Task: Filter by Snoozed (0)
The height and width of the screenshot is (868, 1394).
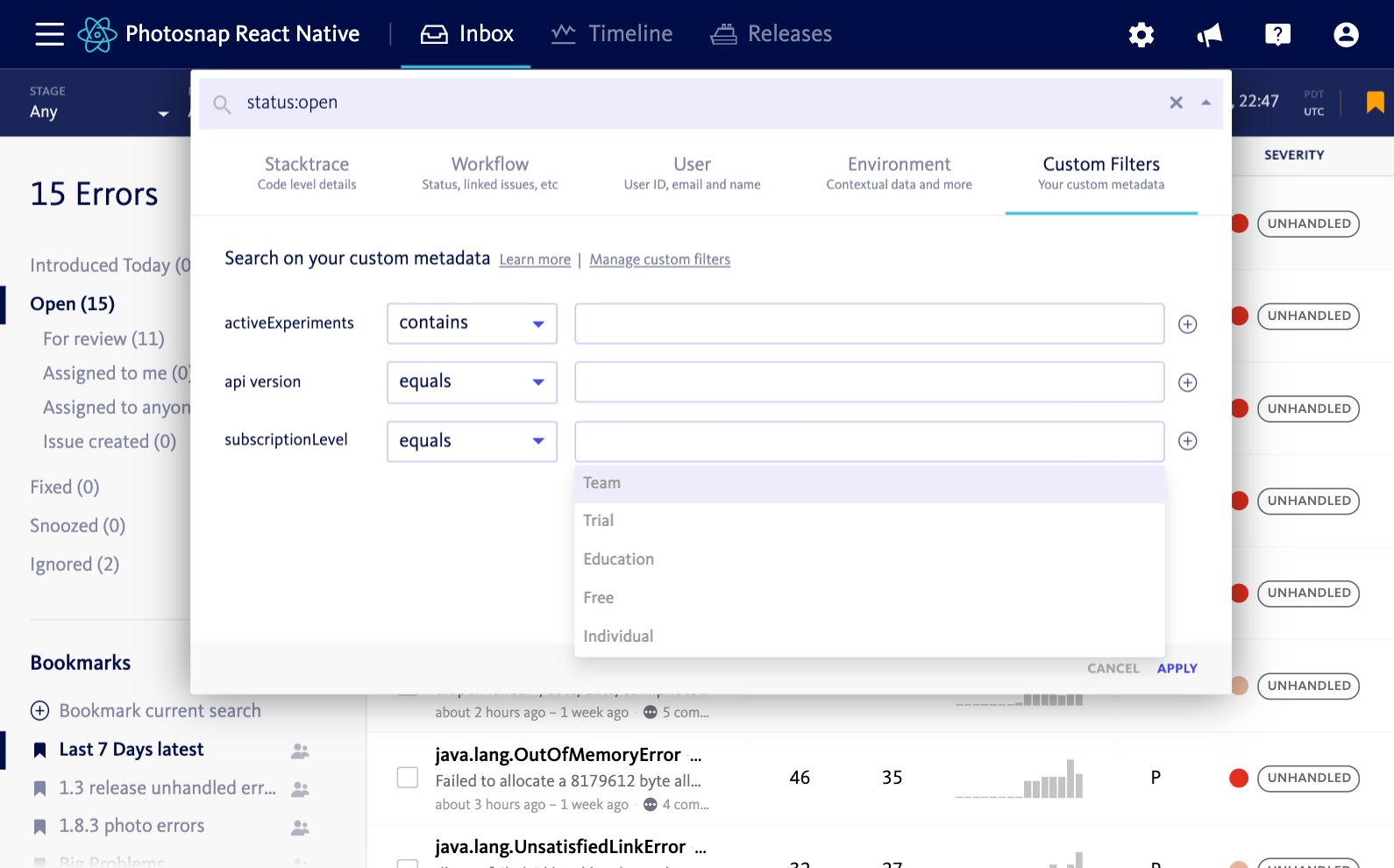Action: point(77,526)
